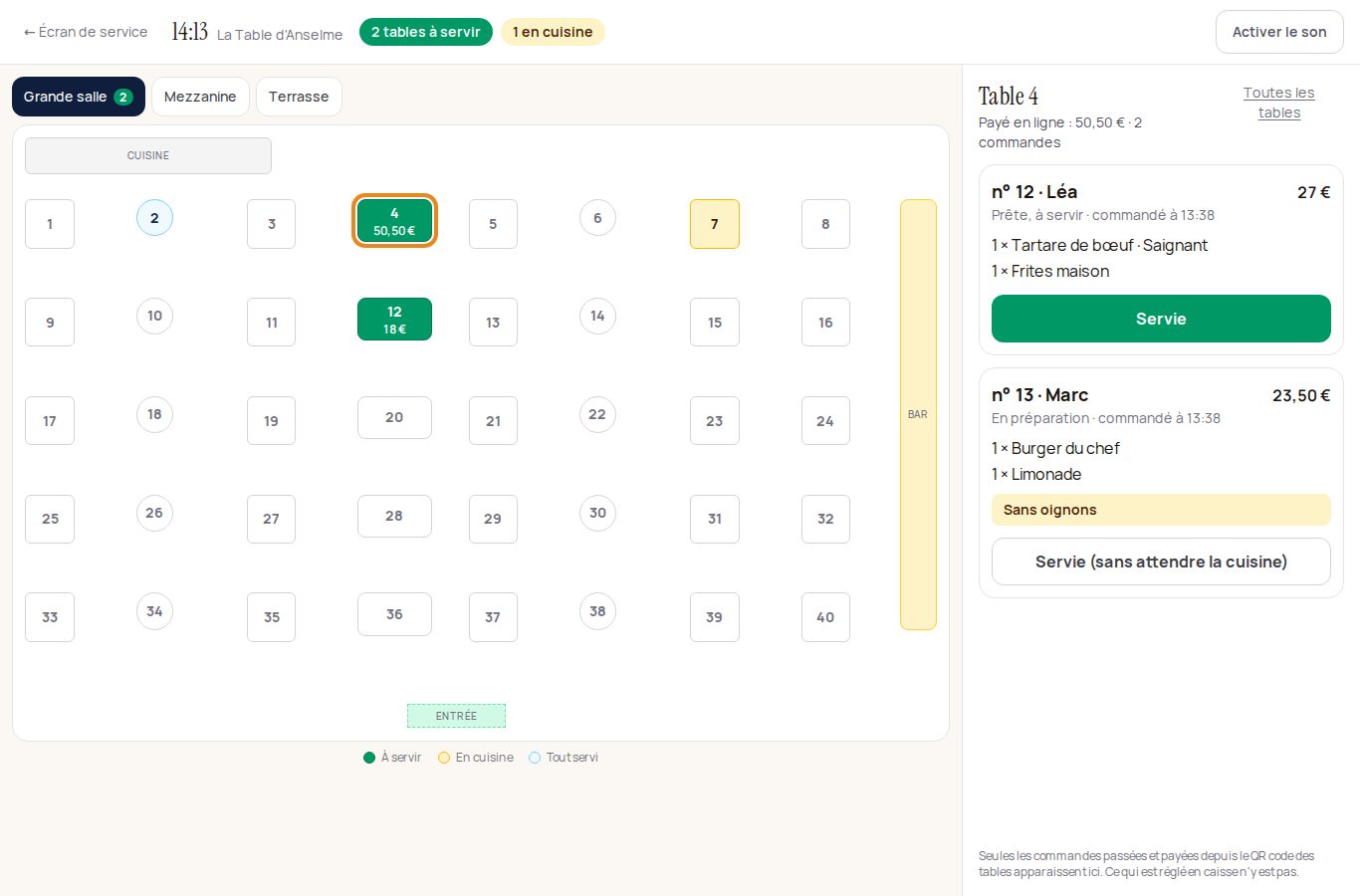Image resolution: width=1360 pixels, height=896 pixels.
Task: Select table 32
Action: 825,519
